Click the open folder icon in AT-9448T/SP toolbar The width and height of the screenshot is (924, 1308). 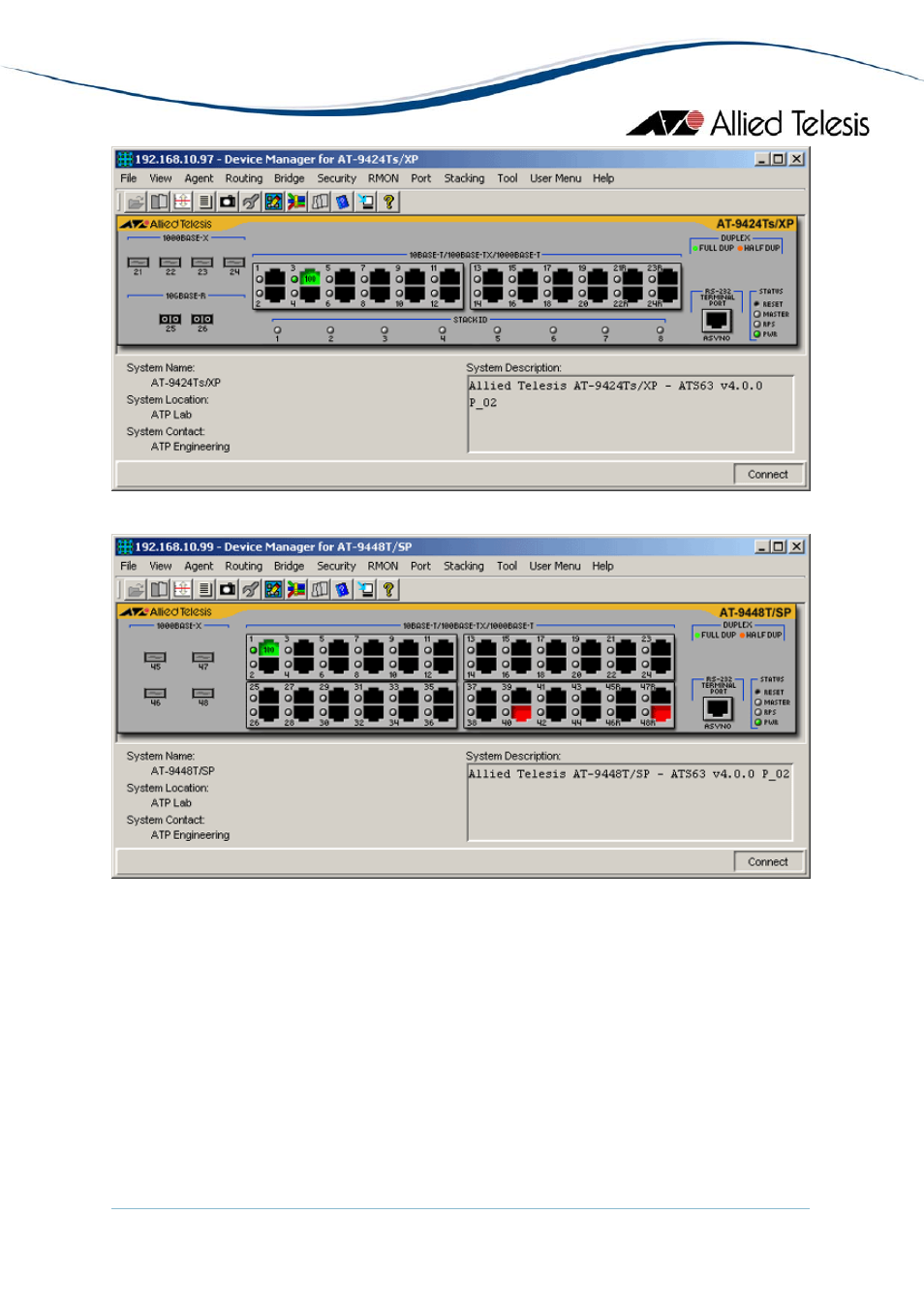136,589
